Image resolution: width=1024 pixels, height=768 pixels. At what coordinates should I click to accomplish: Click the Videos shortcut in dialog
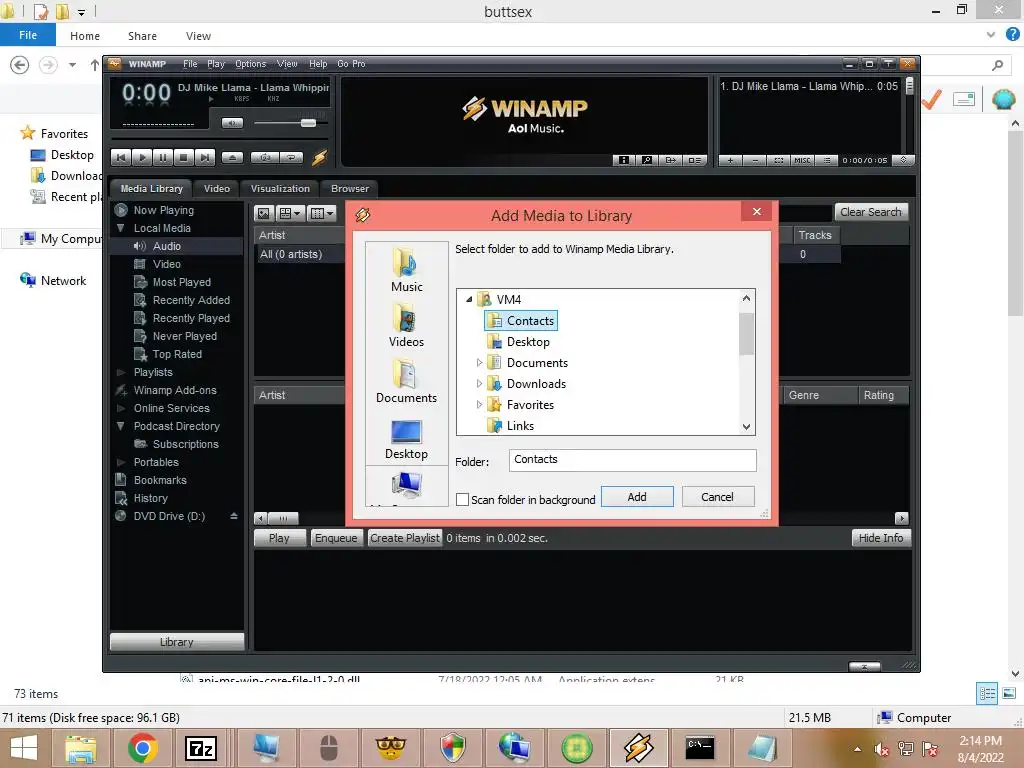406,325
